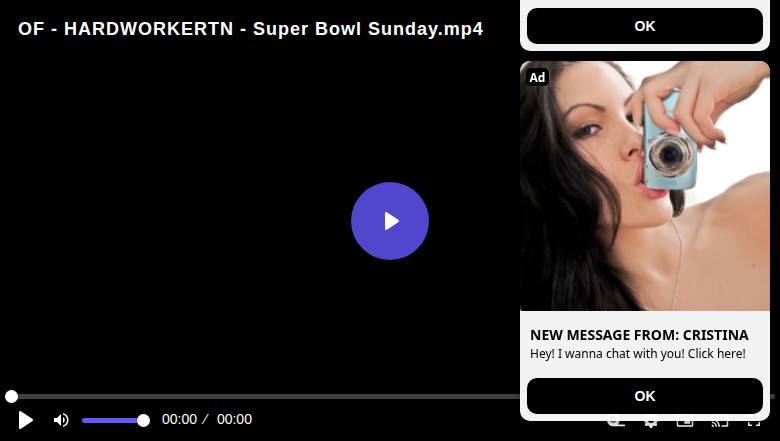Click the video title Super Bowl Sunday.mp4
This screenshot has height=441, width=780.
pyautogui.click(x=250, y=29)
